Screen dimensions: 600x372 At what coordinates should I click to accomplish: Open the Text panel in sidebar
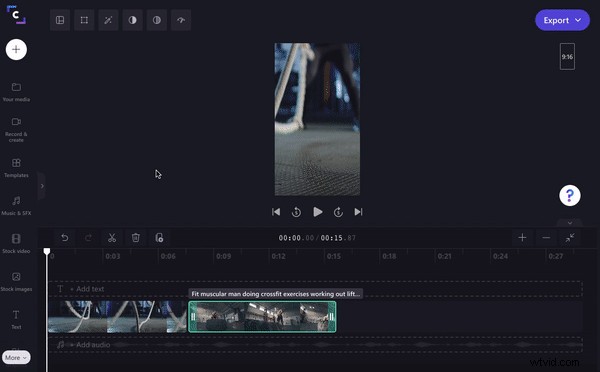tap(16, 320)
